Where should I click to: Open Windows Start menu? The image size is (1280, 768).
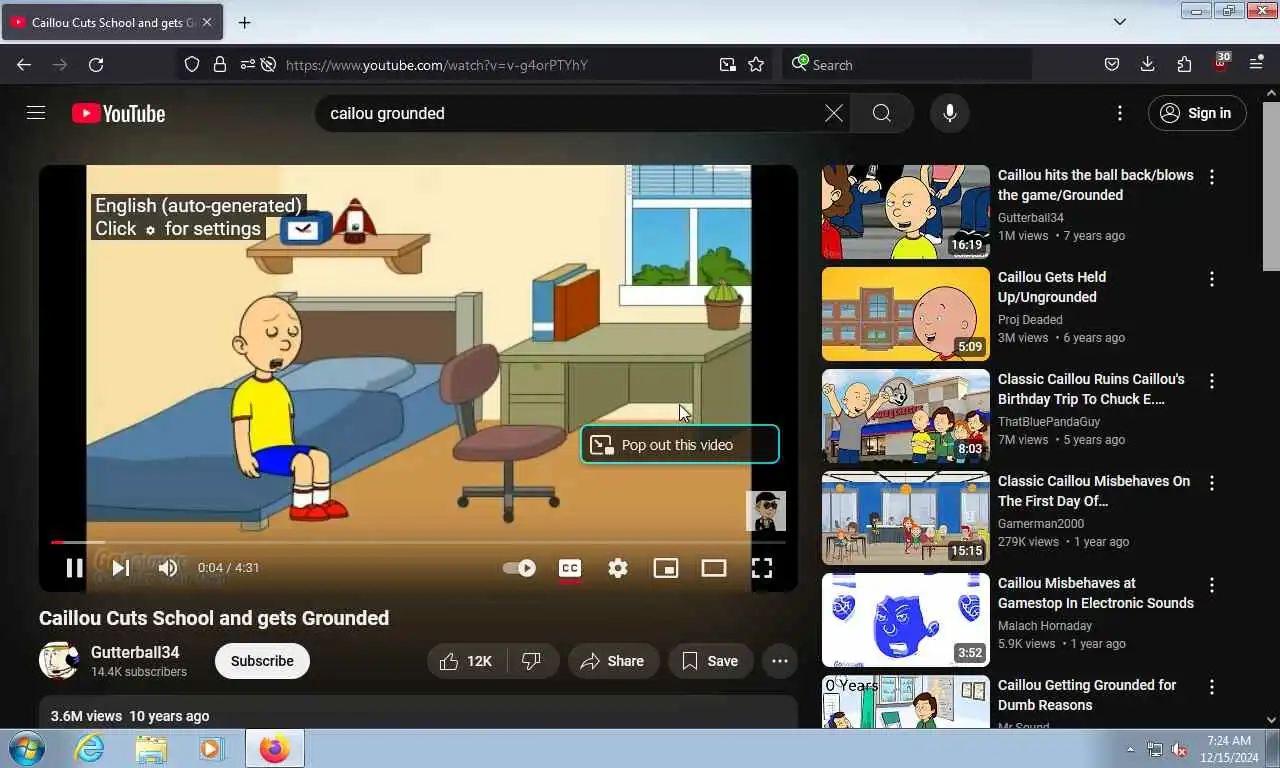point(25,748)
